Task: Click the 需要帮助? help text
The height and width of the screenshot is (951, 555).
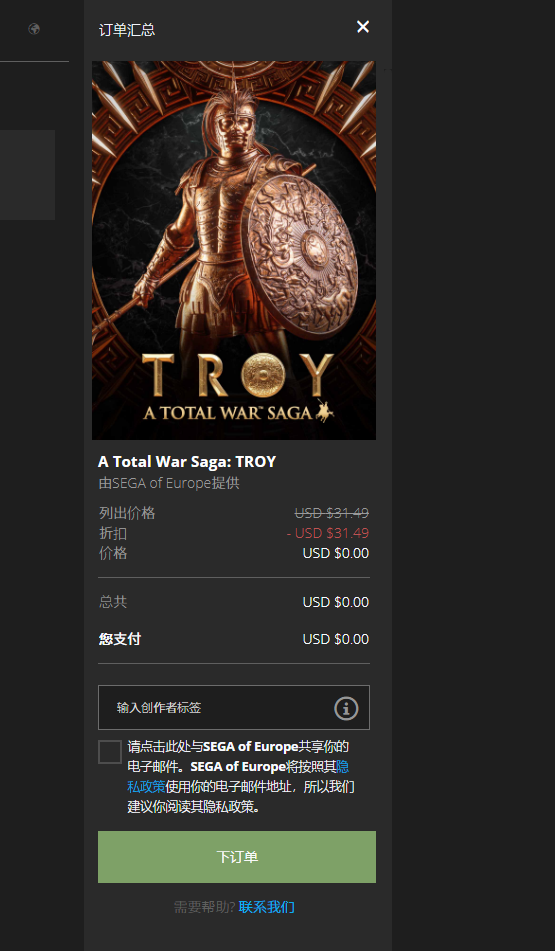Action: pos(204,907)
